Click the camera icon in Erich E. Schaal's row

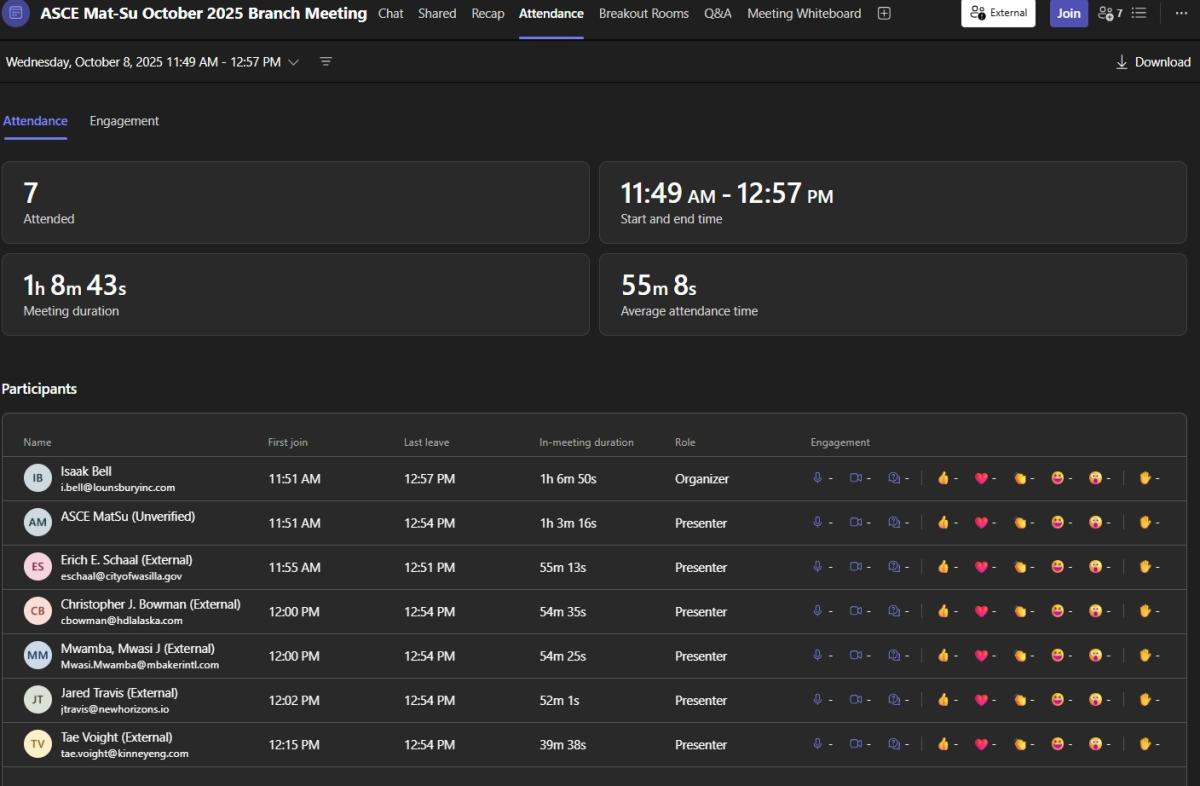(x=855, y=567)
